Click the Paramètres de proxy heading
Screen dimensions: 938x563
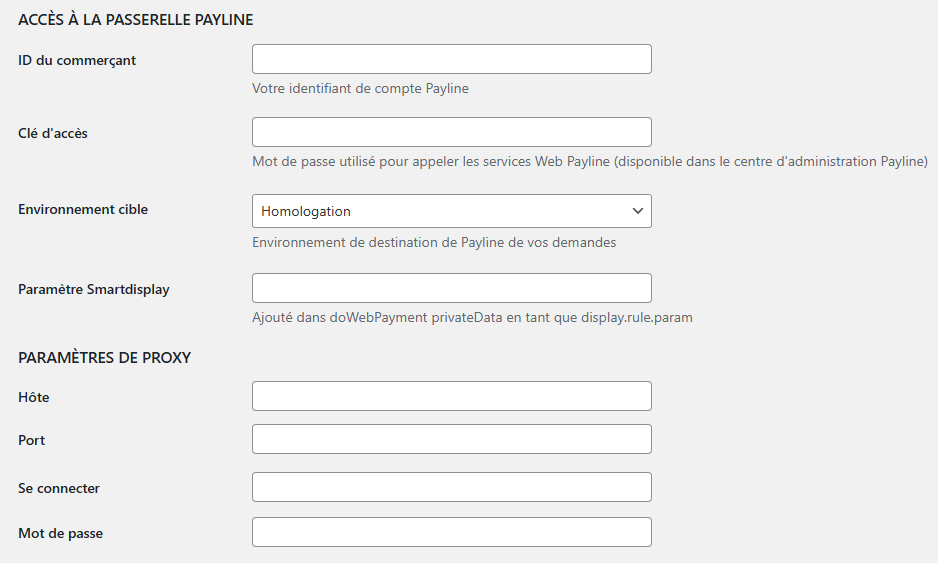pyautogui.click(x=105, y=358)
